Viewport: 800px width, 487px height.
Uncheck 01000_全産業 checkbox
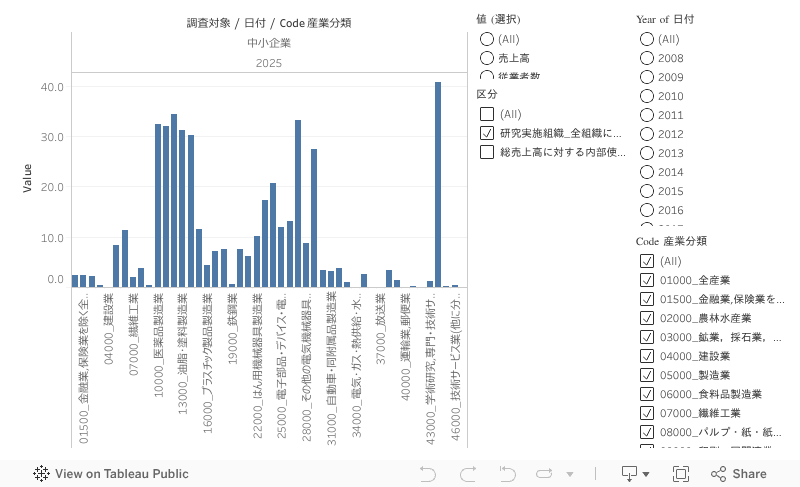[x=646, y=280]
